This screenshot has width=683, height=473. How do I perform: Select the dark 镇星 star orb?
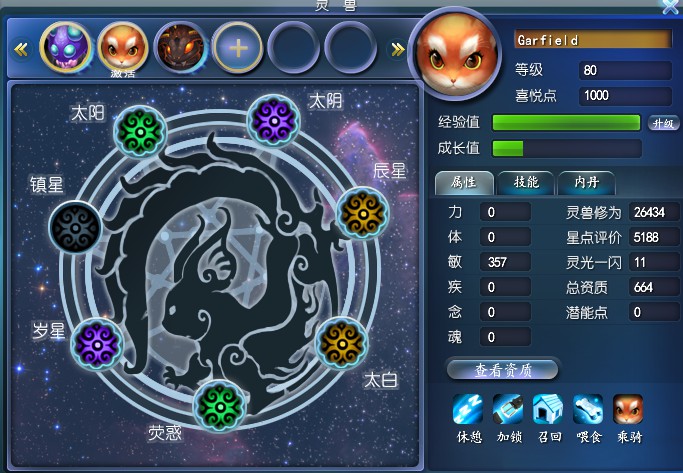point(75,228)
